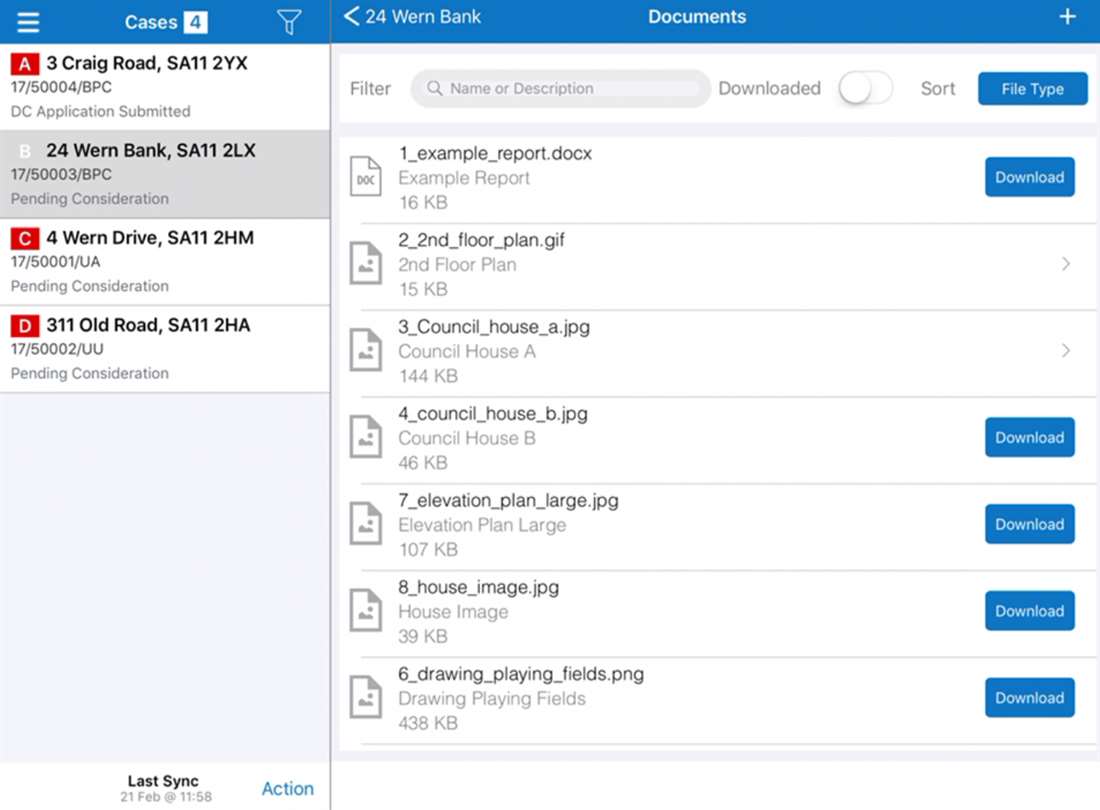Expand the 2_2nd_floor_plan.gif row chevron
The image size is (1100, 810).
click(x=1066, y=264)
